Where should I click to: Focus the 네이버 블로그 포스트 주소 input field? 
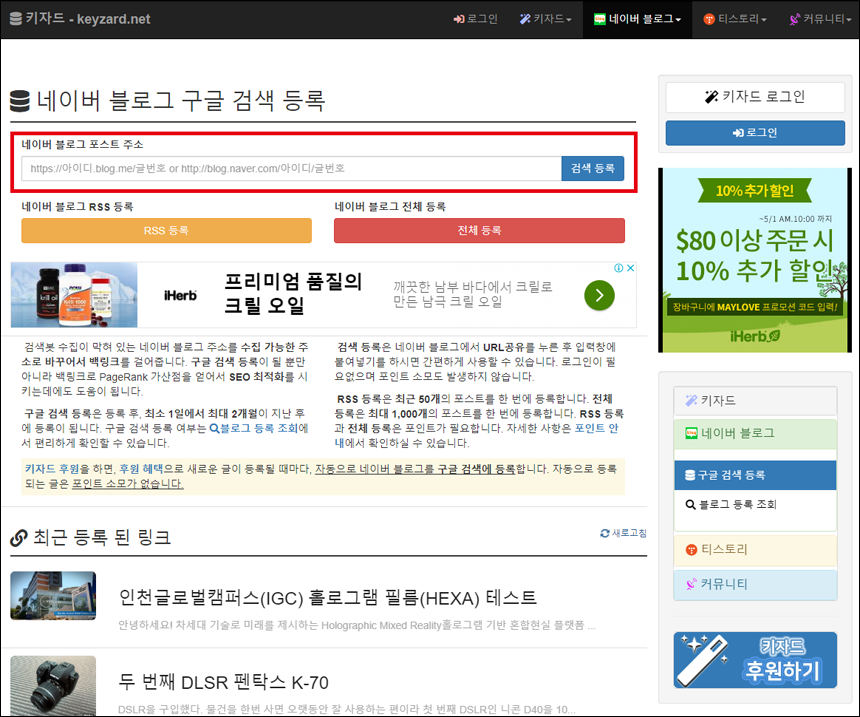[291, 168]
